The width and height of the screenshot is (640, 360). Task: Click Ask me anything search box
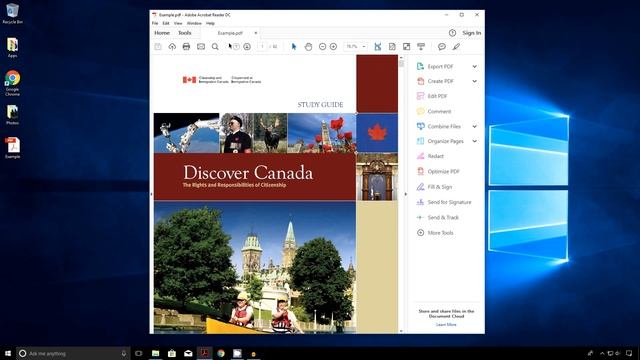click(73, 353)
